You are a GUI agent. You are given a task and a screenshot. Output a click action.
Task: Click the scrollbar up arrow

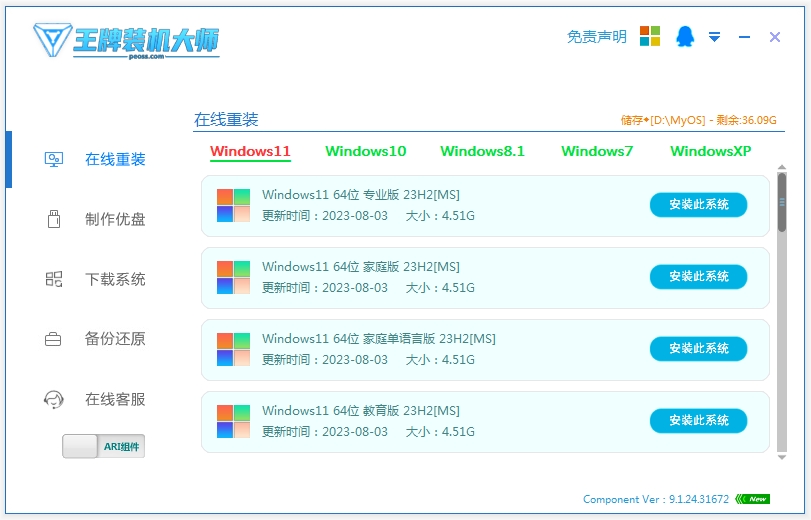782,168
